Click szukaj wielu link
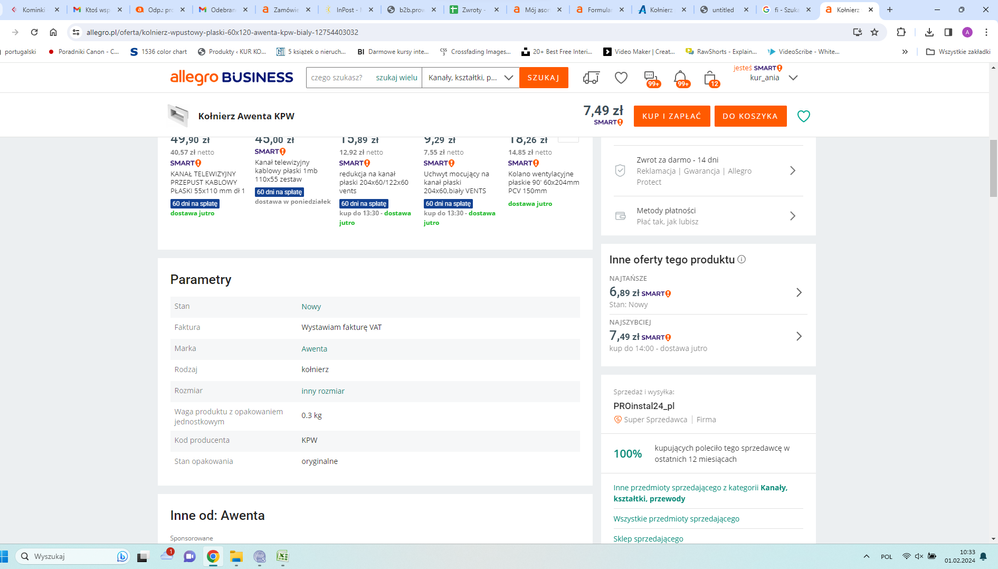Viewport: 998px width, 569px height. 397,78
